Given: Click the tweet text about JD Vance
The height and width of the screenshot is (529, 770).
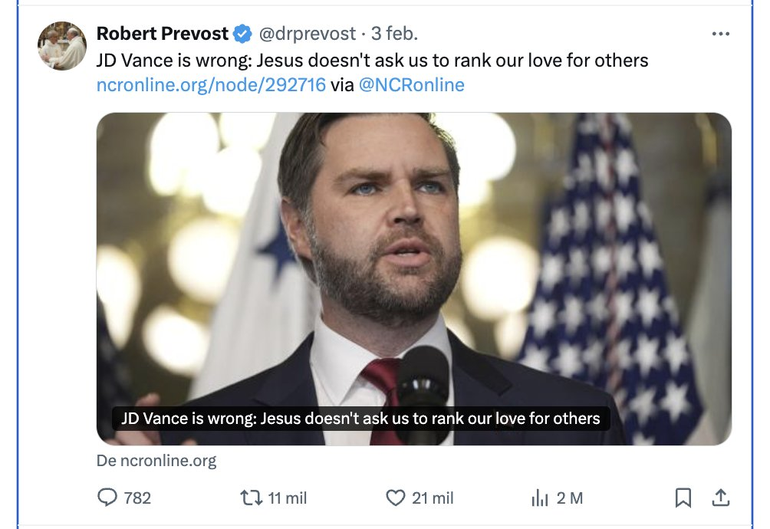Looking at the screenshot, I should coord(372,60).
